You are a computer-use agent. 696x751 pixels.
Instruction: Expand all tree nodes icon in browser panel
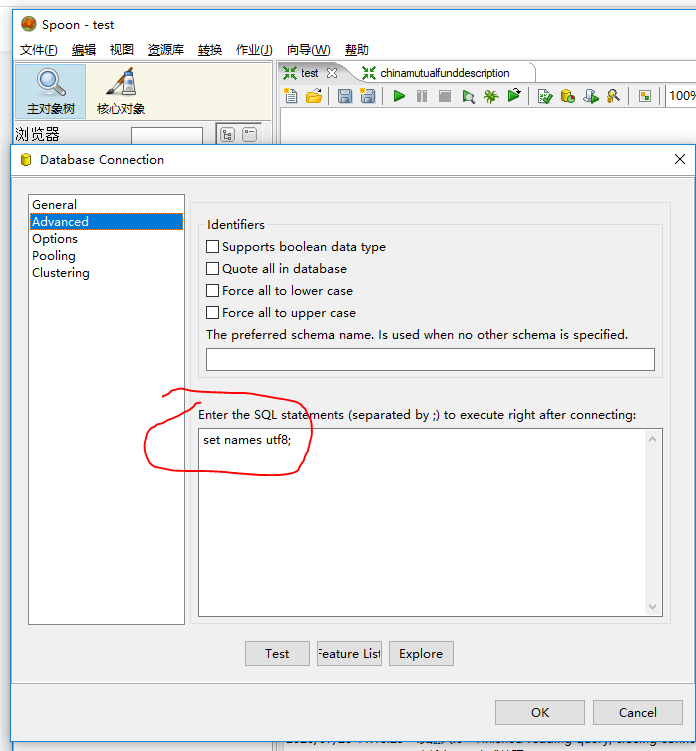pyautogui.click(x=227, y=135)
